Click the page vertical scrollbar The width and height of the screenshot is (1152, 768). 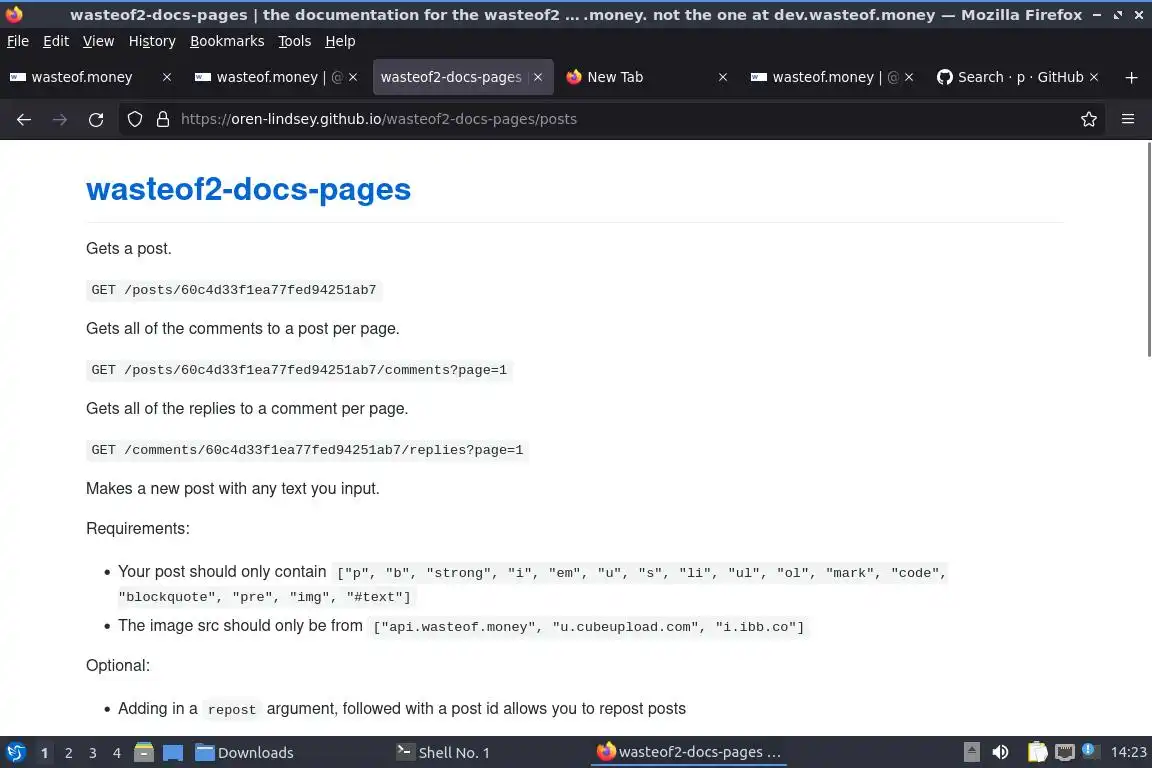[x=1148, y=250]
